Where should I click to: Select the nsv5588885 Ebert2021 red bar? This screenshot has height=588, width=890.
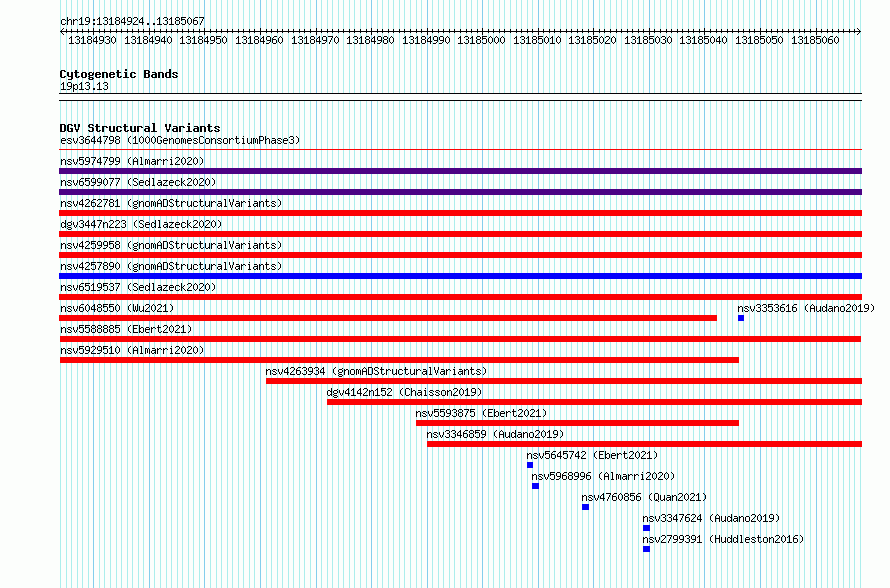click(x=460, y=339)
